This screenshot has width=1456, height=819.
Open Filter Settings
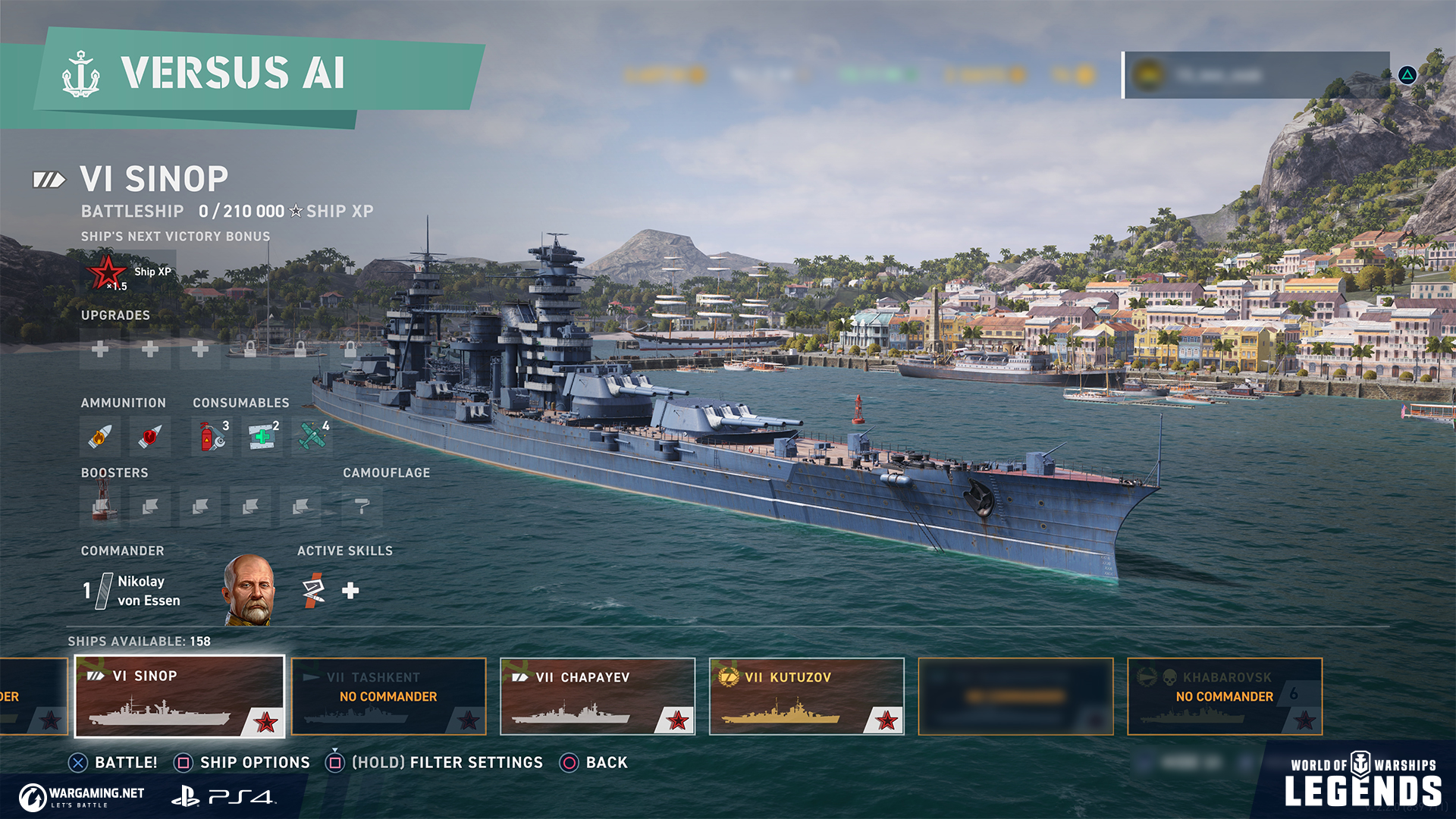(x=435, y=762)
